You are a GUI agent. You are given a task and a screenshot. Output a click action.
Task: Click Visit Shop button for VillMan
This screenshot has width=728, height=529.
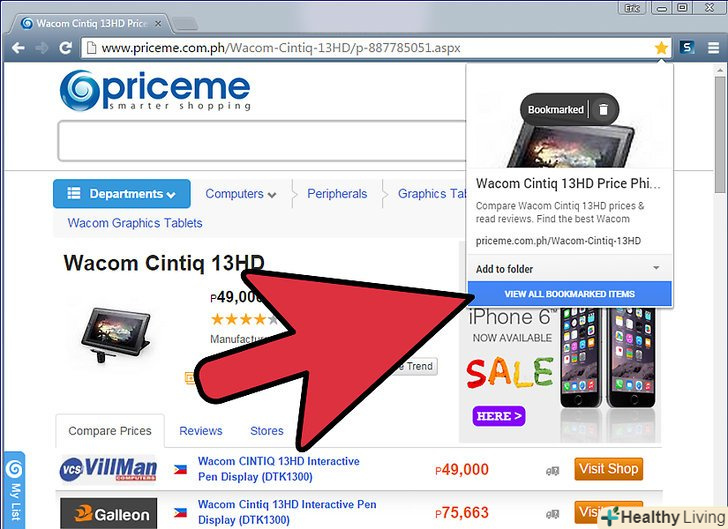[608, 469]
